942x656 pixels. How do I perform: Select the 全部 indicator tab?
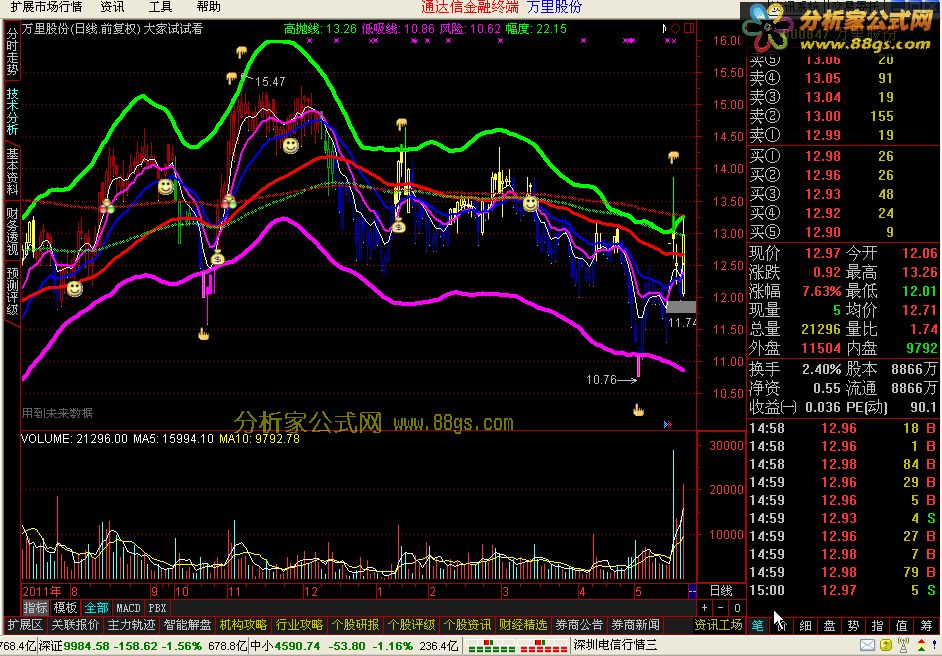96,608
